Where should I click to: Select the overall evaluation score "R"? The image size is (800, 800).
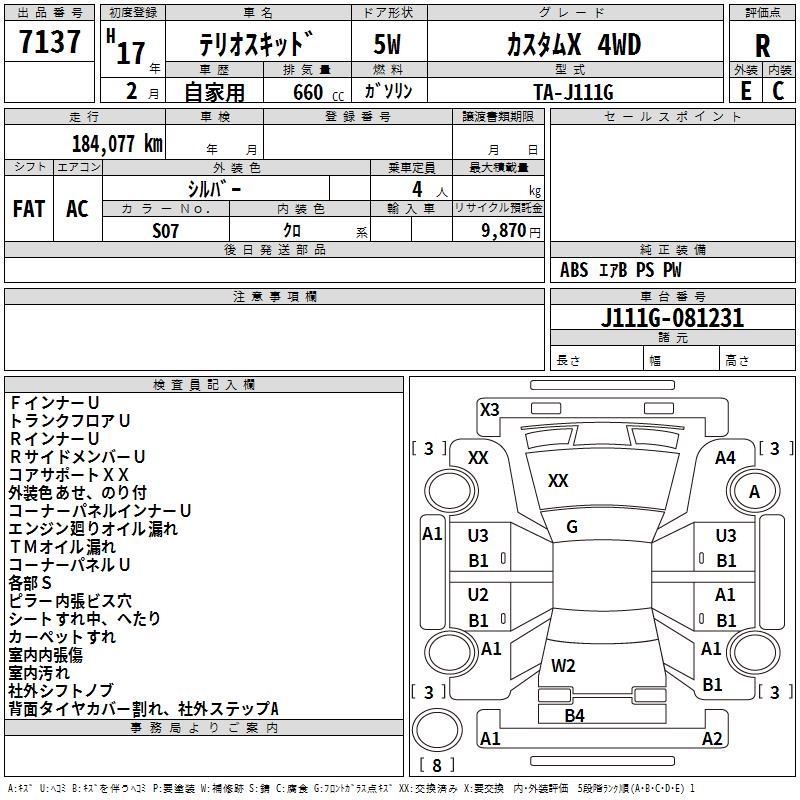click(x=762, y=45)
